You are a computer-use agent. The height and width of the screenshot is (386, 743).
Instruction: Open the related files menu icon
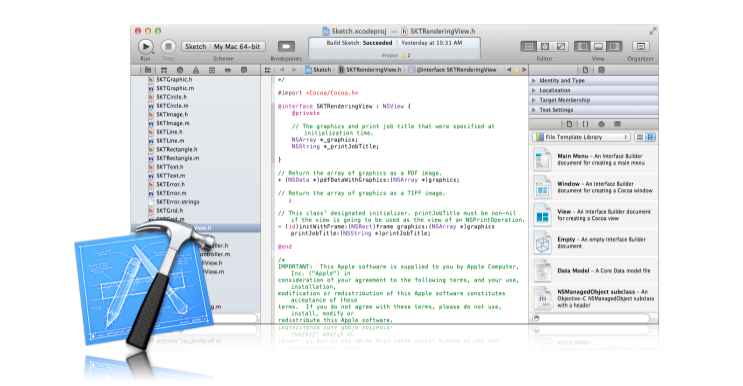[x=268, y=70]
